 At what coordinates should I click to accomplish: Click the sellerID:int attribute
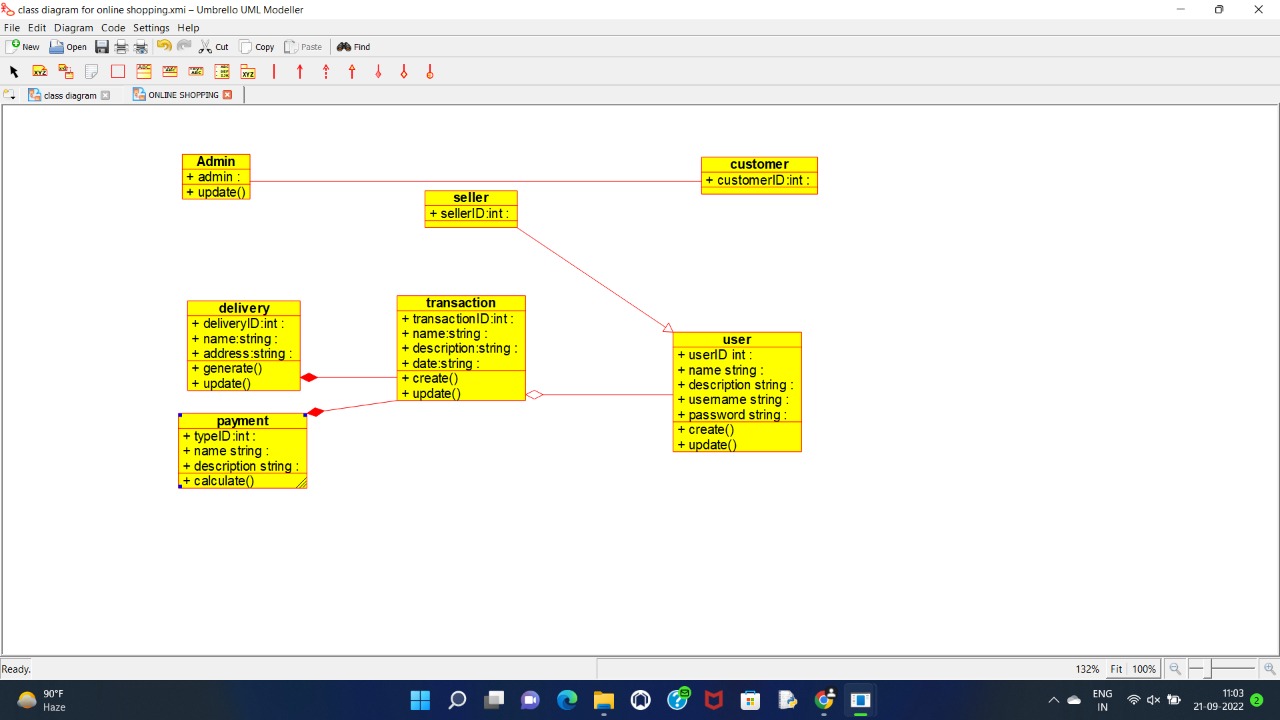[x=469, y=214]
